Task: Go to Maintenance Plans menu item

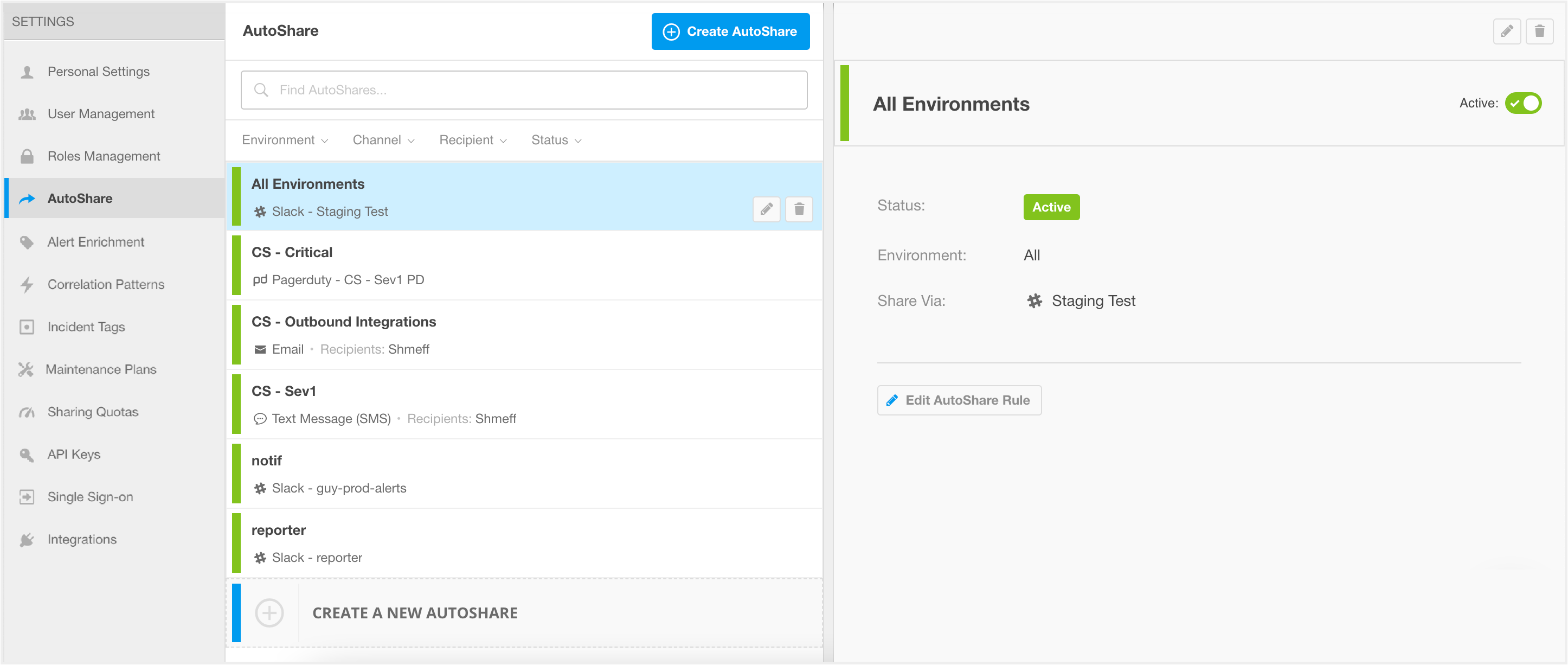Action: click(x=100, y=369)
